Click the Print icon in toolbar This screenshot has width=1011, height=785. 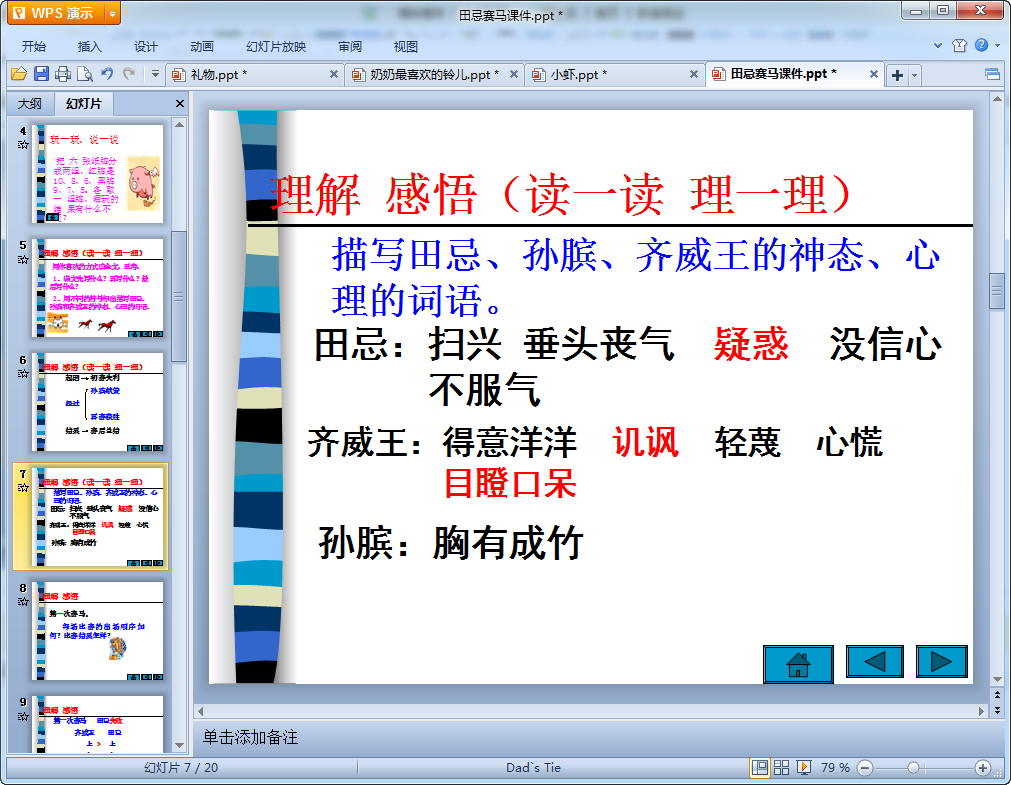pyautogui.click(x=63, y=74)
